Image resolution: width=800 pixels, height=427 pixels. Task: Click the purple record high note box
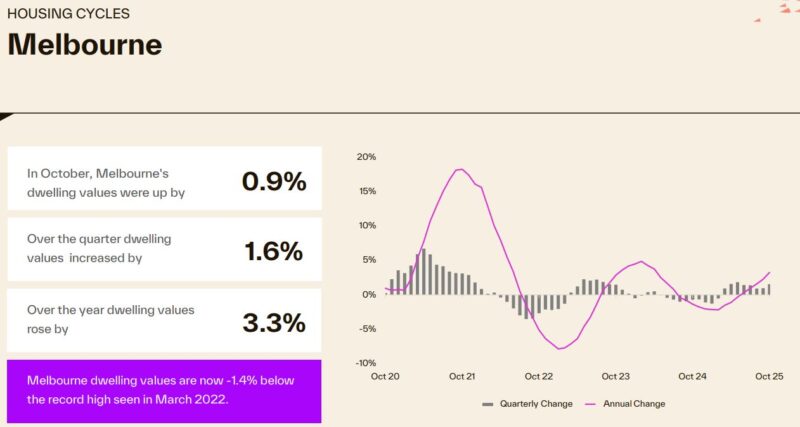[x=164, y=390]
